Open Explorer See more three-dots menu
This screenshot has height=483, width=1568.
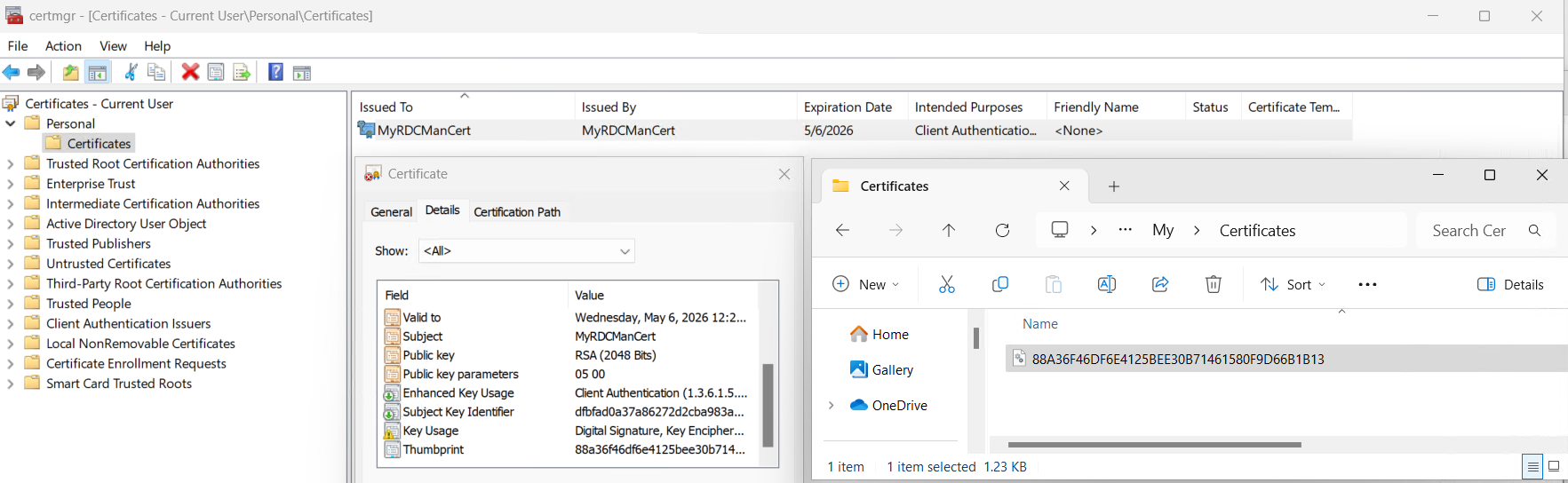(1368, 284)
